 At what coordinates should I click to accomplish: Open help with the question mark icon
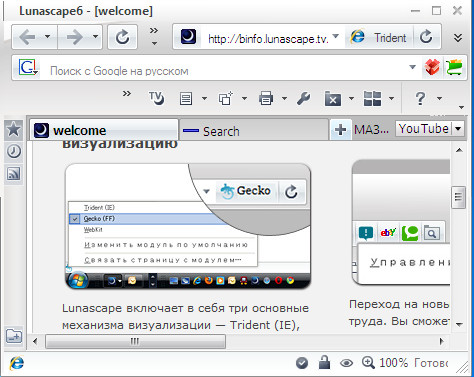tap(420, 99)
